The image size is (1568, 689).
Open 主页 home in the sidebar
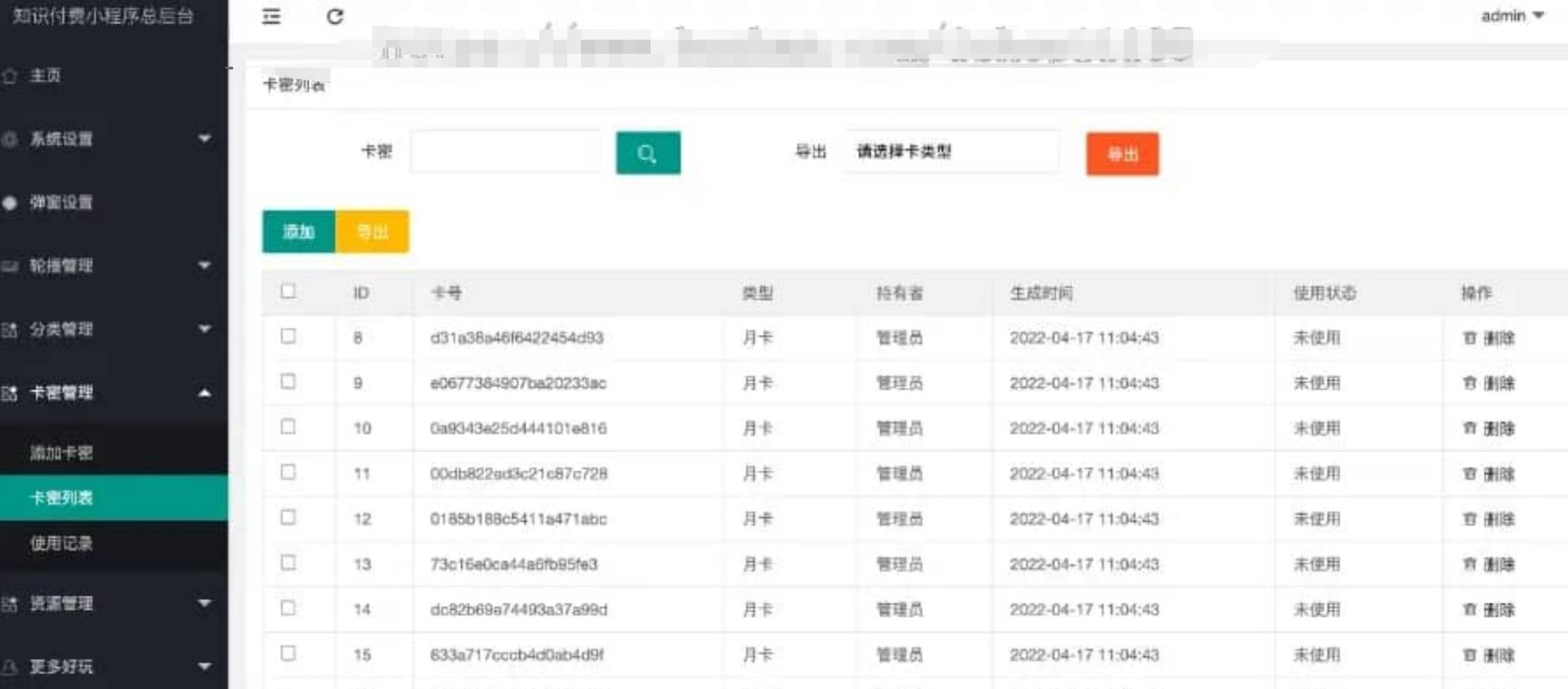pyautogui.click(x=45, y=75)
